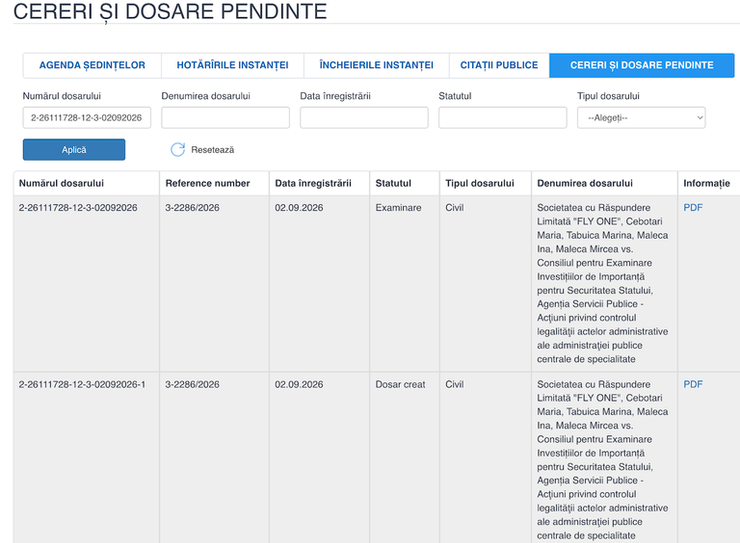This screenshot has height=543, width=740.
Task: Focus the Numărul dosarului input field
Action: point(87,117)
